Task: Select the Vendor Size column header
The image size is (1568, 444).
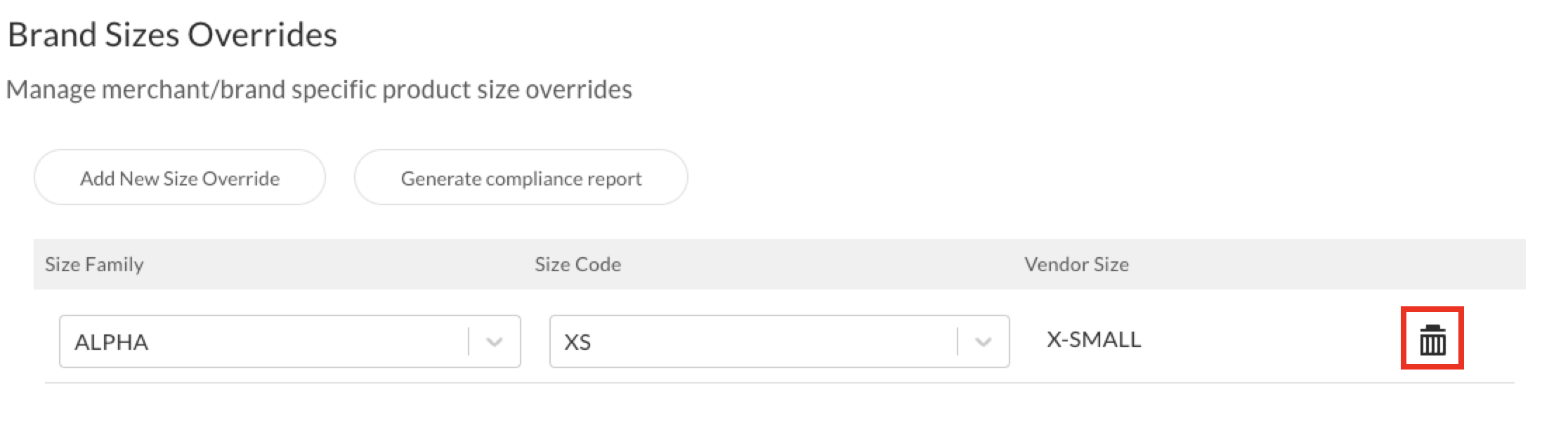Action: pyautogui.click(x=1076, y=264)
